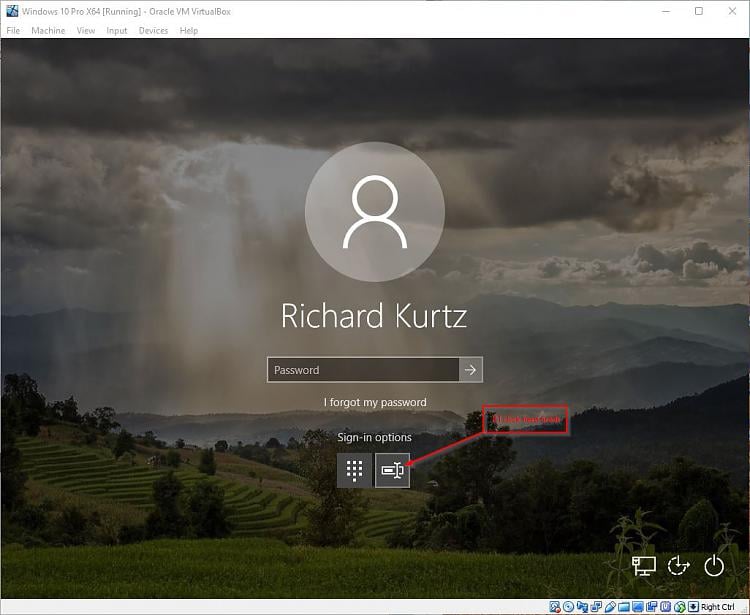Click the power icon on the lock screen
Image resolution: width=750 pixels, height=615 pixels.
713,566
